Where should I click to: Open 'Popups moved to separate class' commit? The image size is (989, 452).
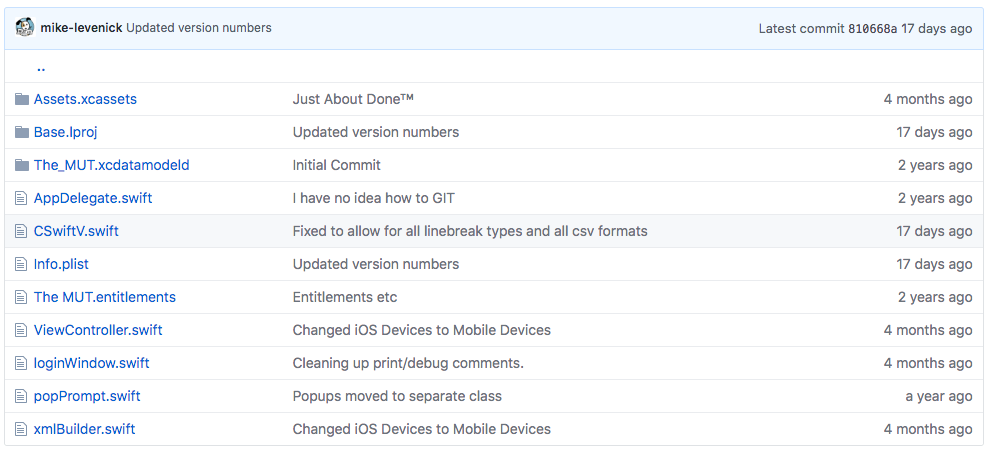point(397,396)
